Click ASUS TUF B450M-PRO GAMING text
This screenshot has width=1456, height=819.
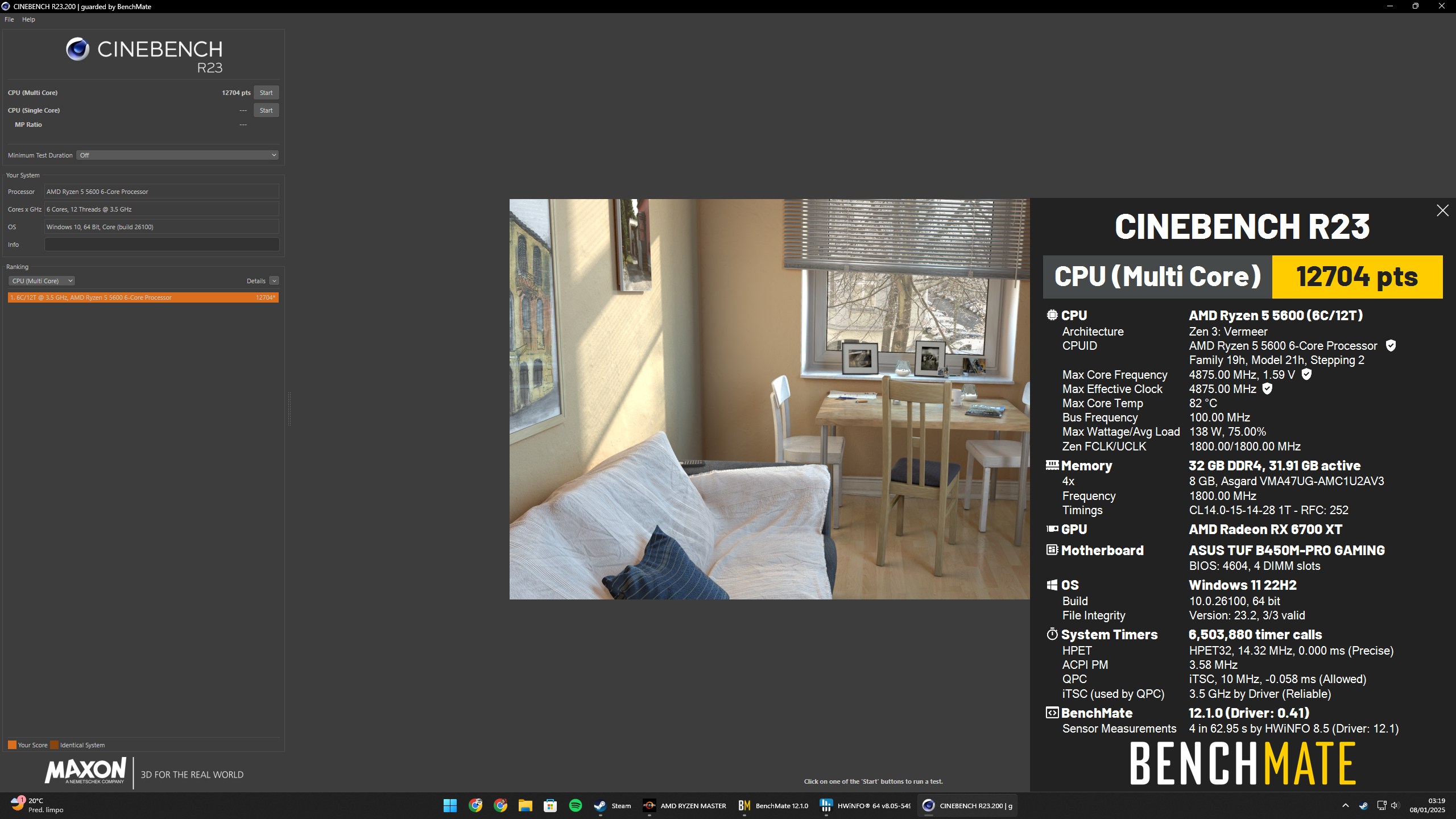(x=1287, y=551)
